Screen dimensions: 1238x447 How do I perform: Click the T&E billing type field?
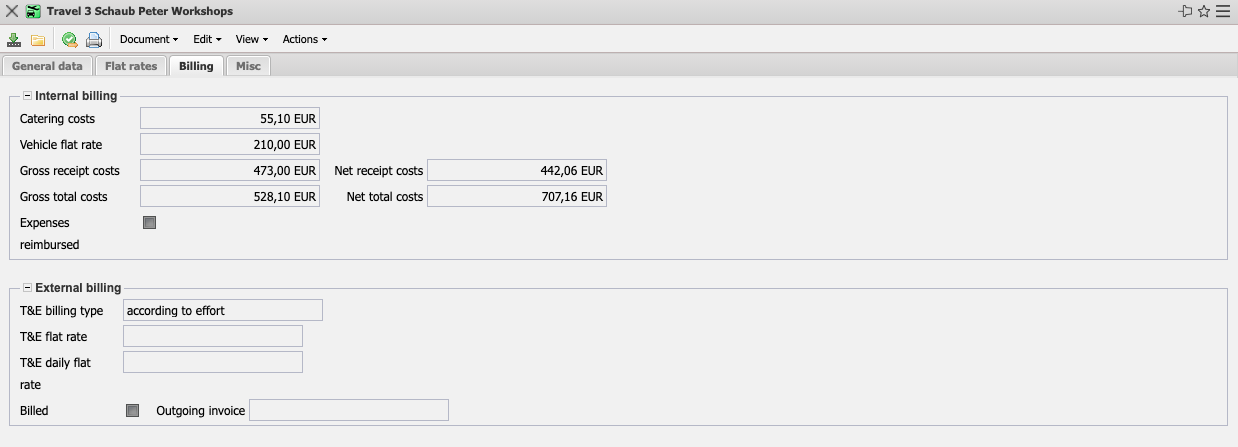click(222, 310)
